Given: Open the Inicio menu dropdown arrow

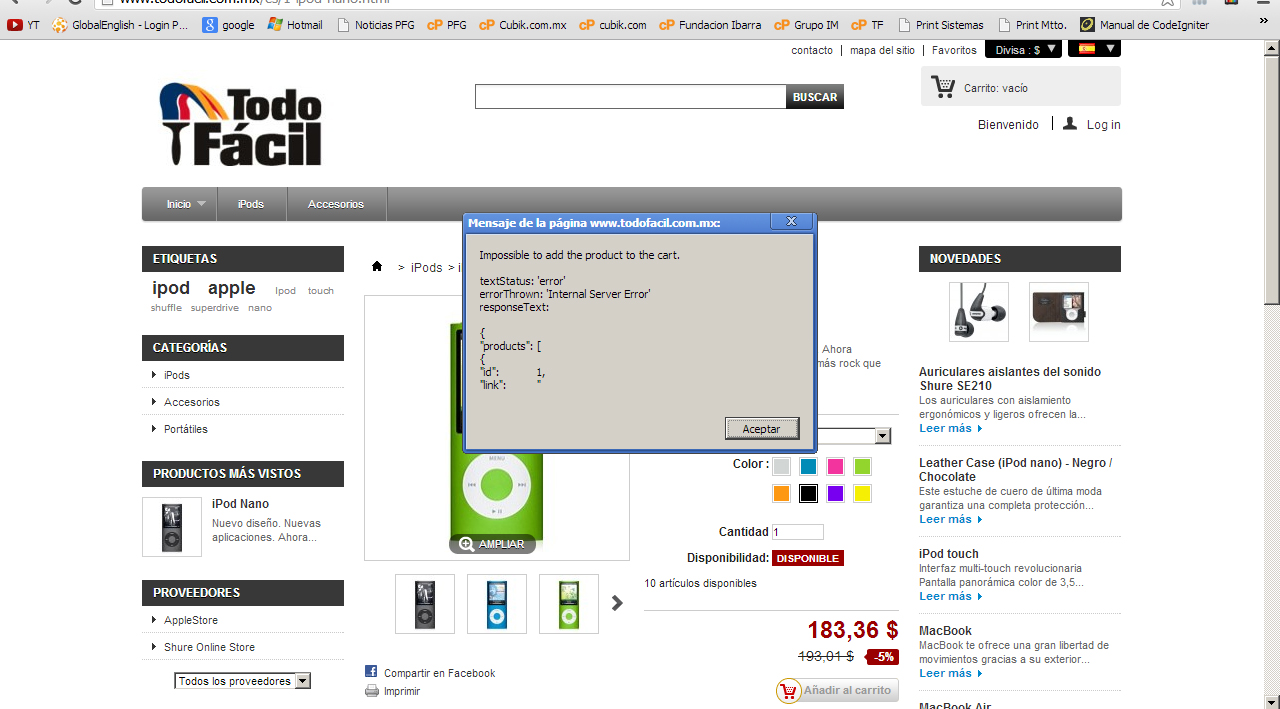Looking at the screenshot, I should coord(201,204).
